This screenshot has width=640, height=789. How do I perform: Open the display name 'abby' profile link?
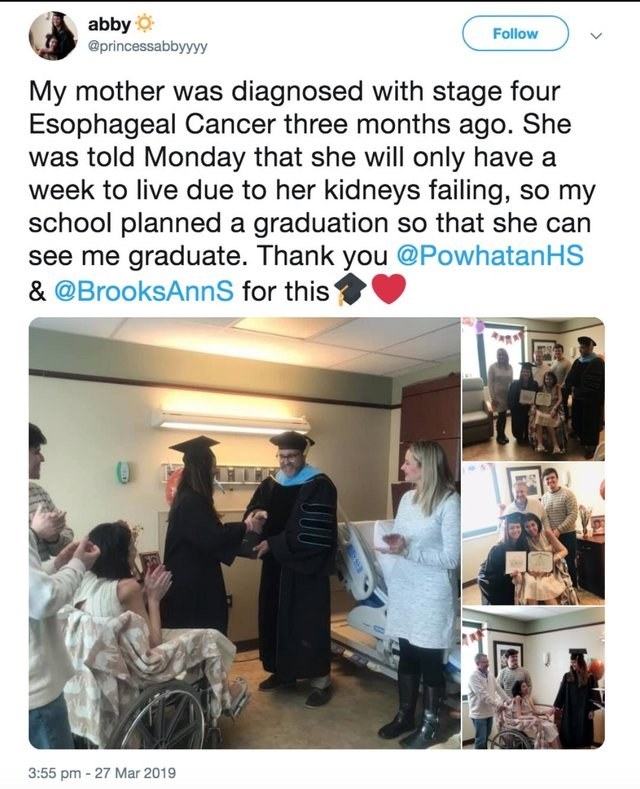click(108, 23)
